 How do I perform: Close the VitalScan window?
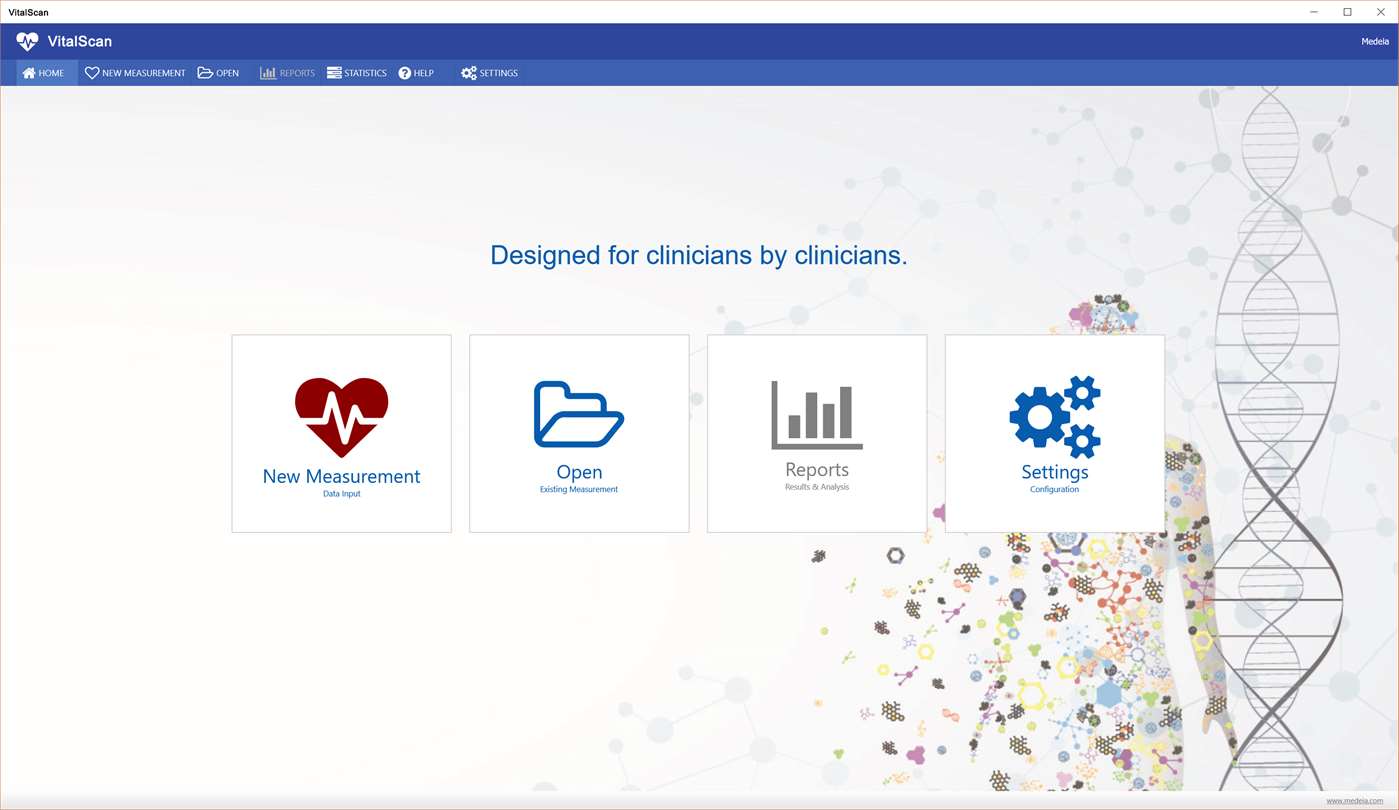1381,12
